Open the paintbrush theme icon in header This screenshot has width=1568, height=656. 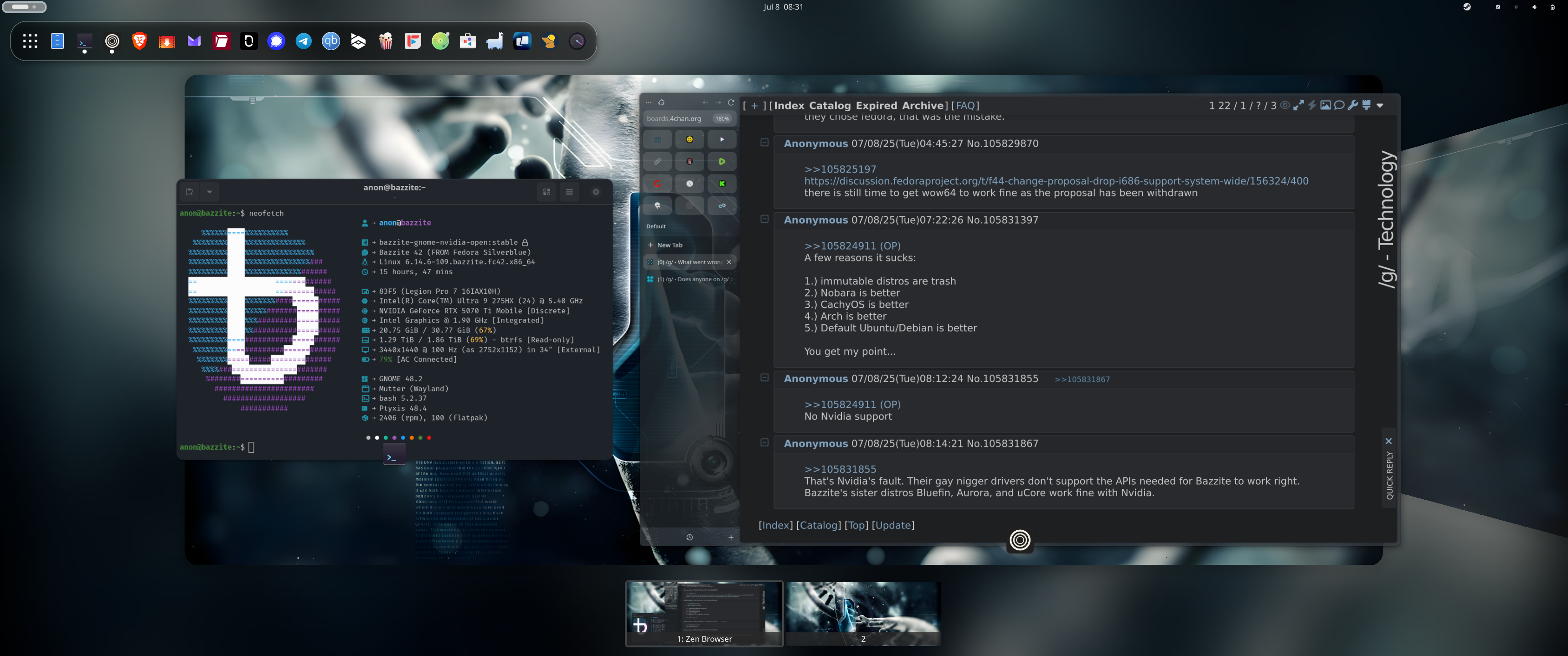tap(1366, 105)
